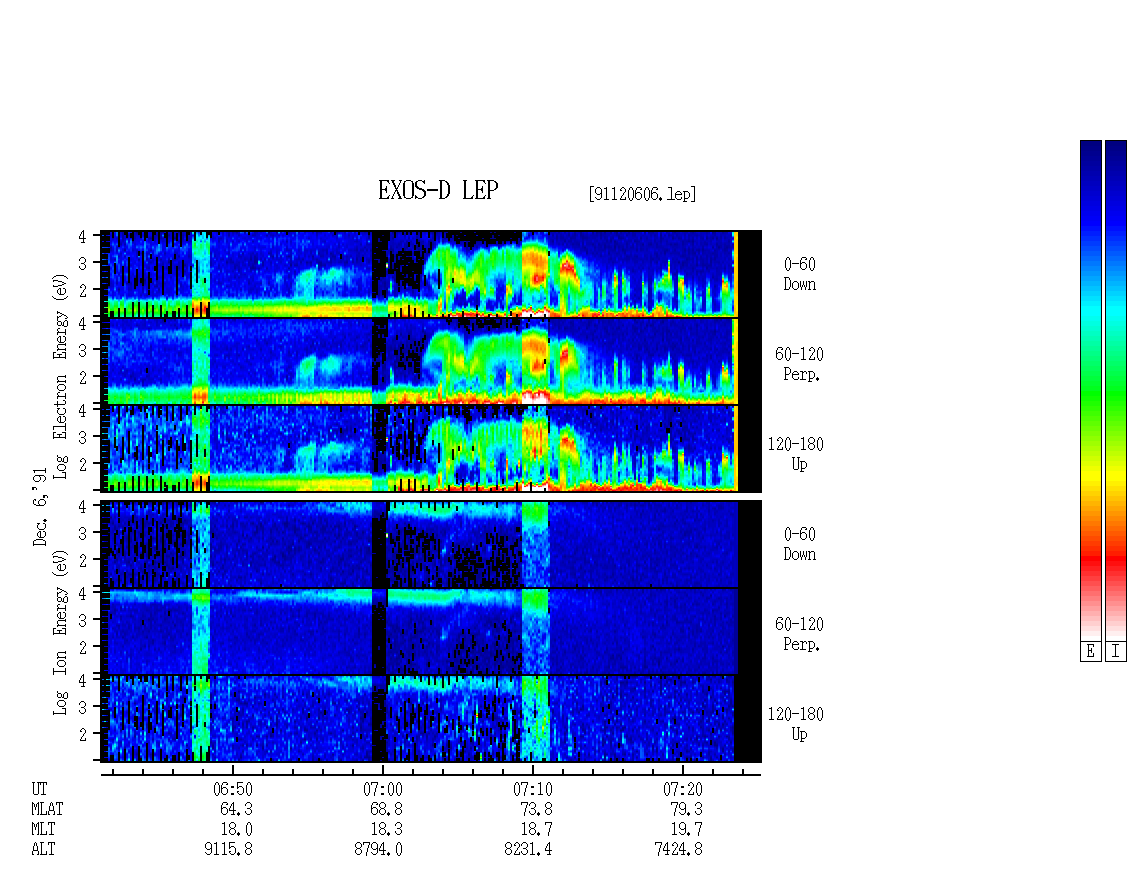Click the 07:20 UT time label
This screenshot has width=1130, height=875.
click(682, 789)
